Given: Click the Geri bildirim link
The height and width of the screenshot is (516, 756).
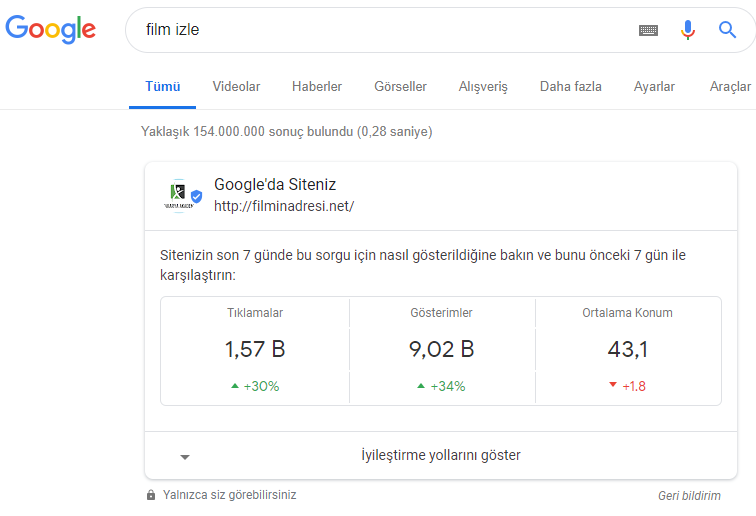Looking at the screenshot, I should [689, 496].
